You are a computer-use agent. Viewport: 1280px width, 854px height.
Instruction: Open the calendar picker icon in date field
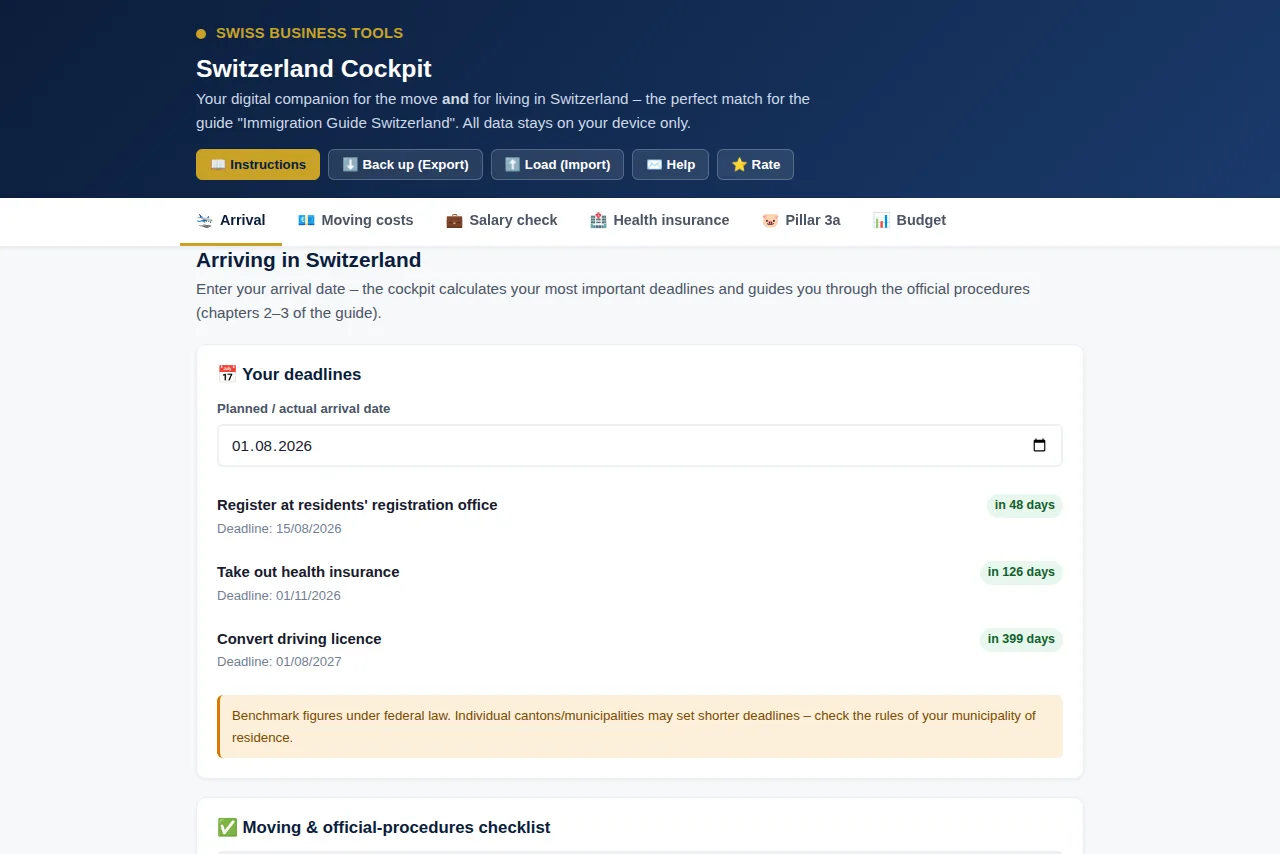pos(1039,446)
